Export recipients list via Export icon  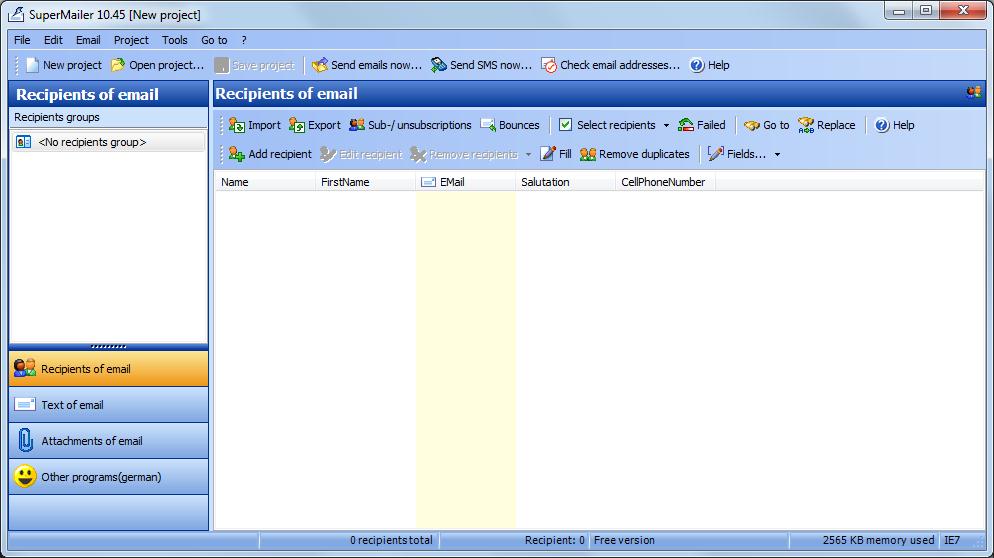pyautogui.click(x=297, y=125)
